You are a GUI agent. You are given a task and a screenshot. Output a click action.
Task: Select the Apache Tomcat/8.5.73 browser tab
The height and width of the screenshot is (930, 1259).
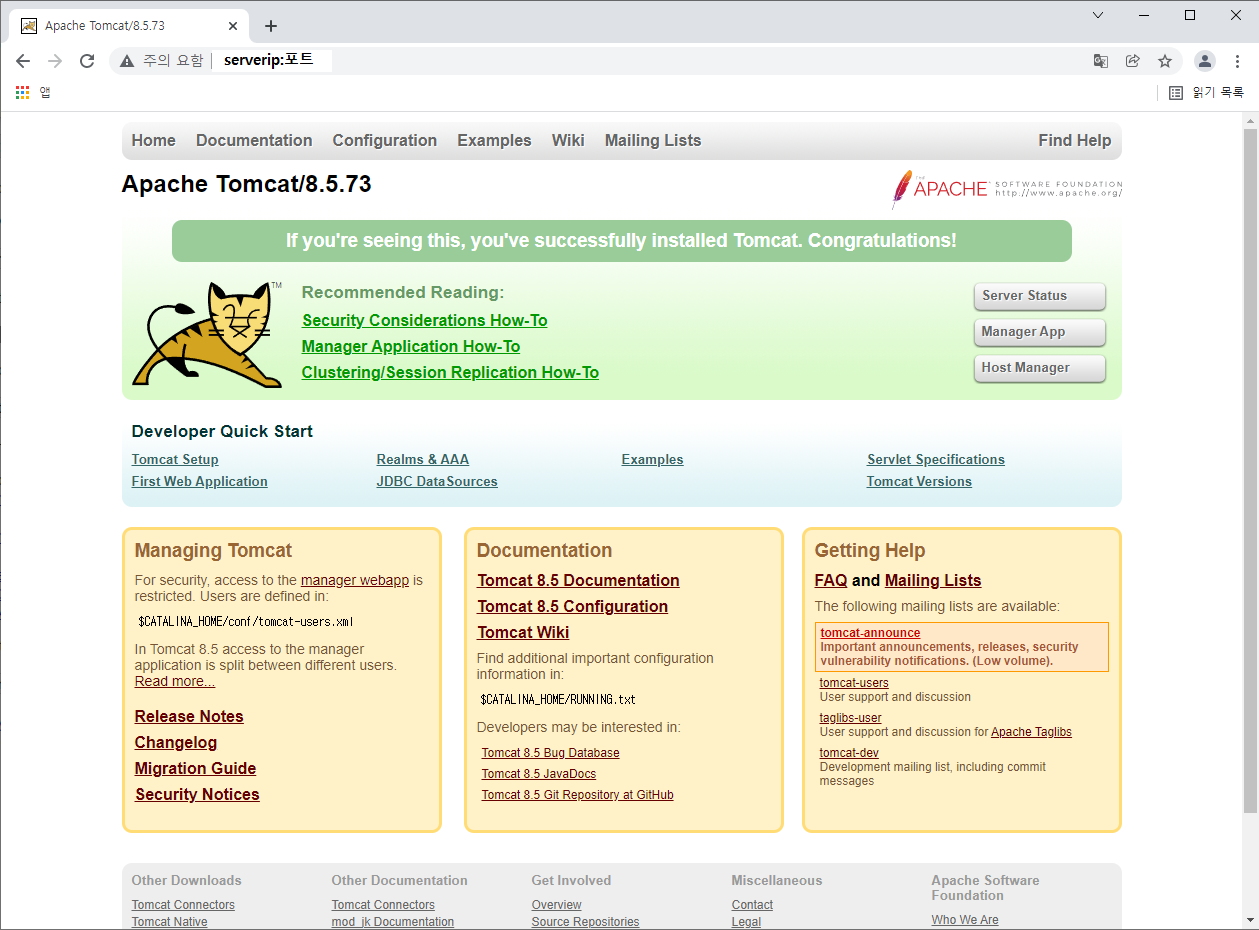pos(127,26)
